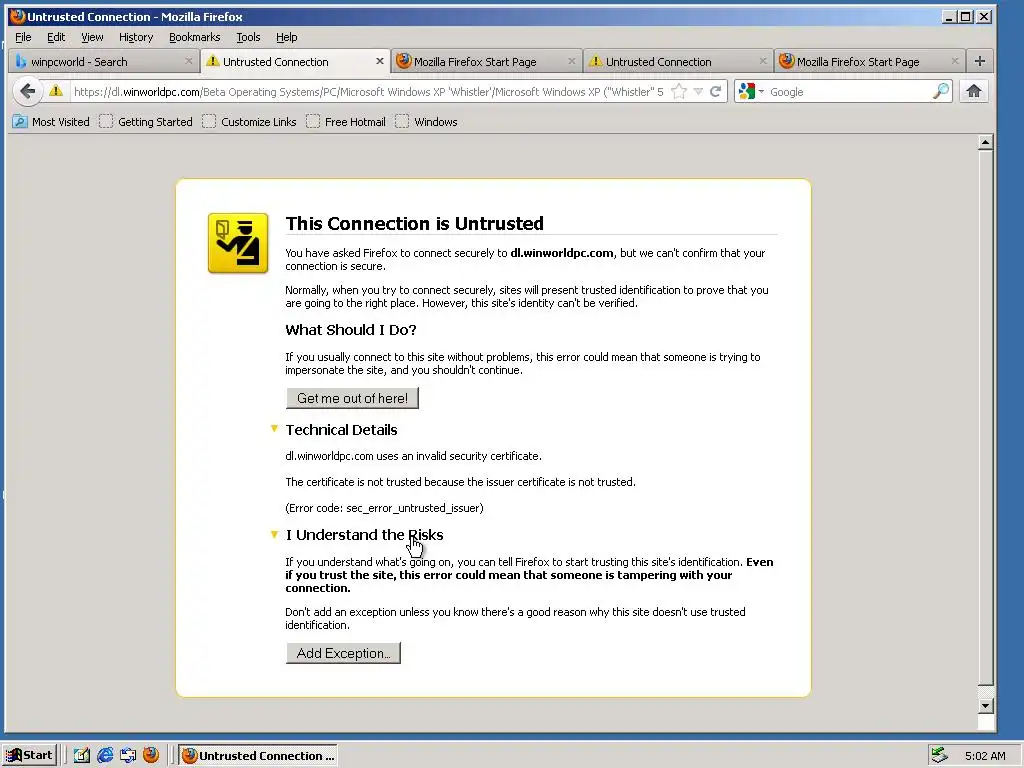Click the error code sec_error_untrusted_issuer text
Viewport: 1024px width, 768px height.
[384, 508]
